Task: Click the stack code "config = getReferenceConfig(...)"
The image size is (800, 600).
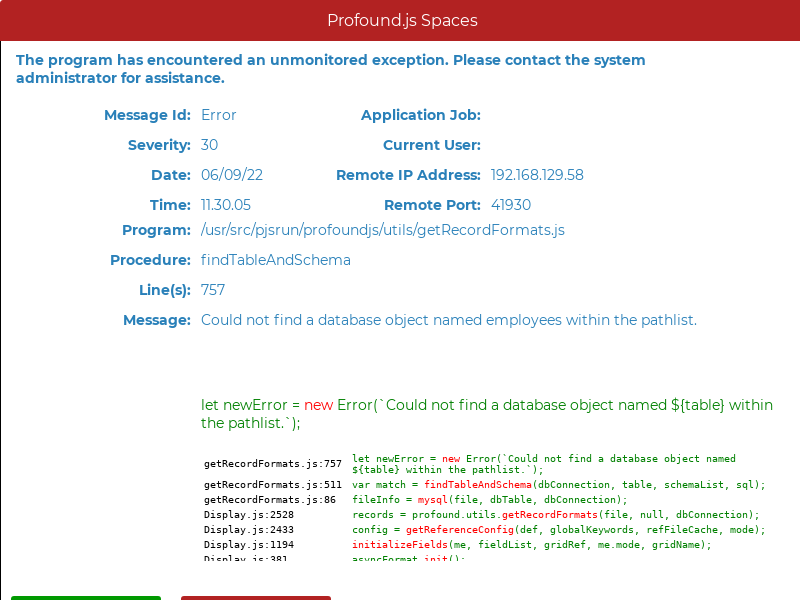Action: point(559,530)
